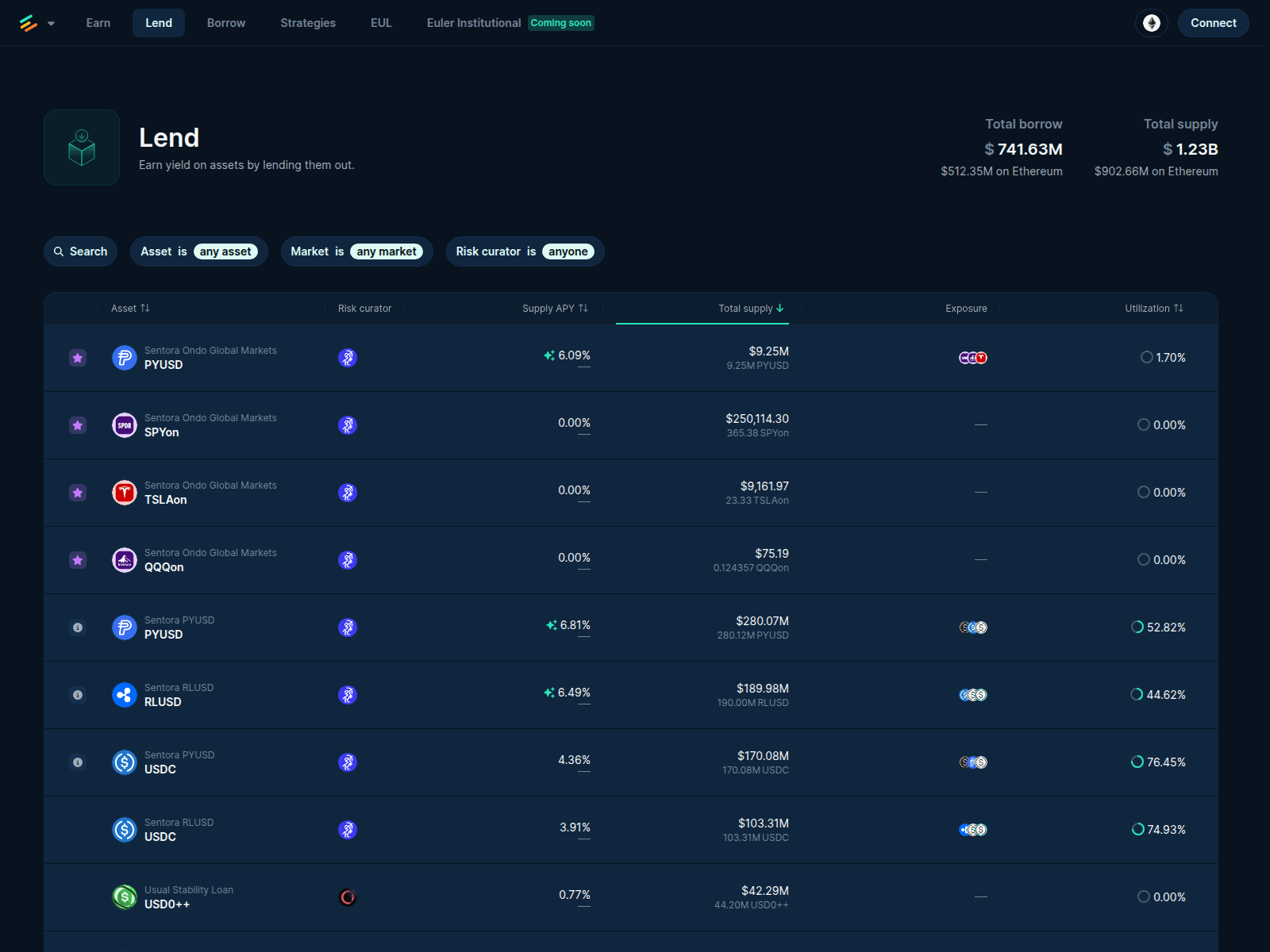Click the exposure token icons for Sentora PYUSD
The width and height of the screenshot is (1270, 952).
pos(972,628)
